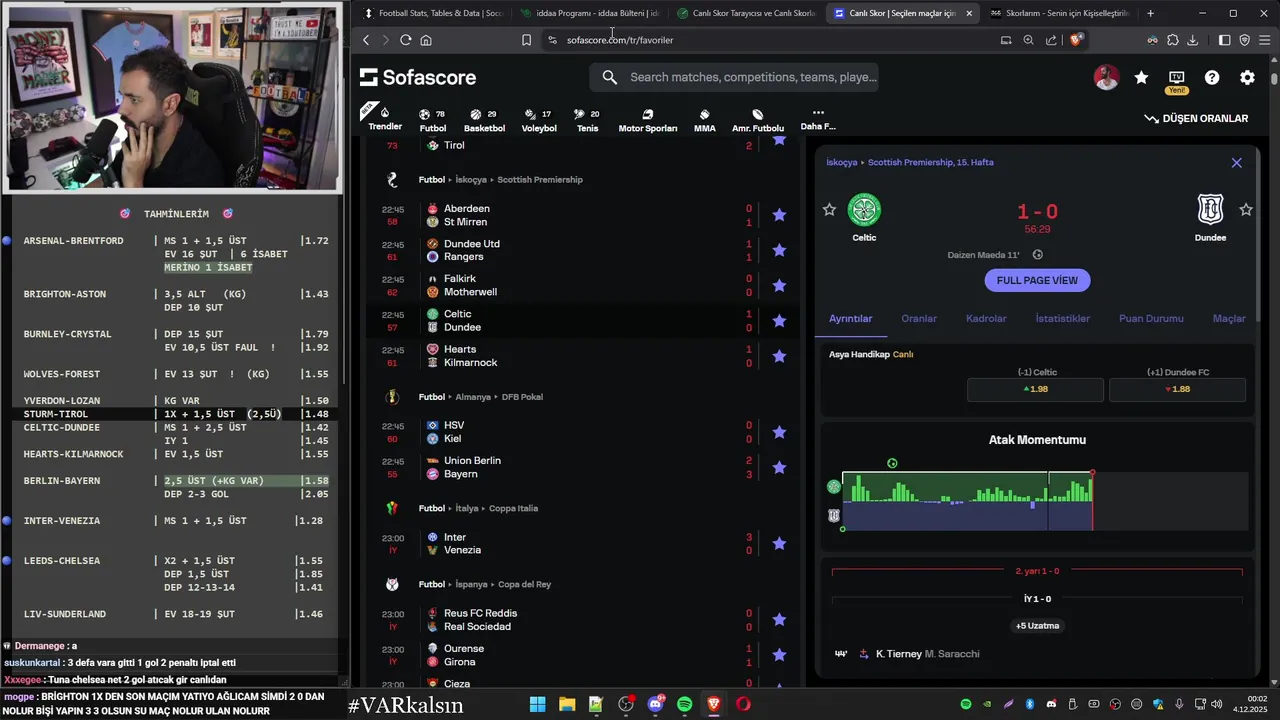Switch to the Maçlar tab

[1229, 318]
